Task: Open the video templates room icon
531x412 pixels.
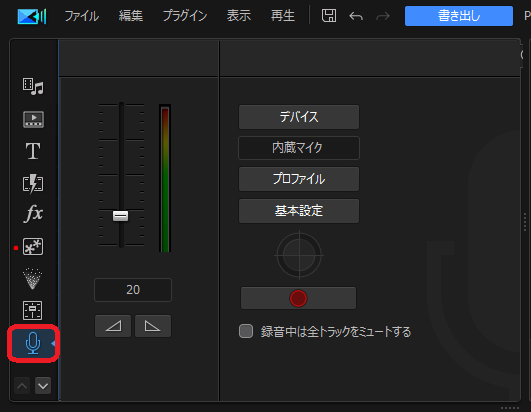Action: (33, 119)
